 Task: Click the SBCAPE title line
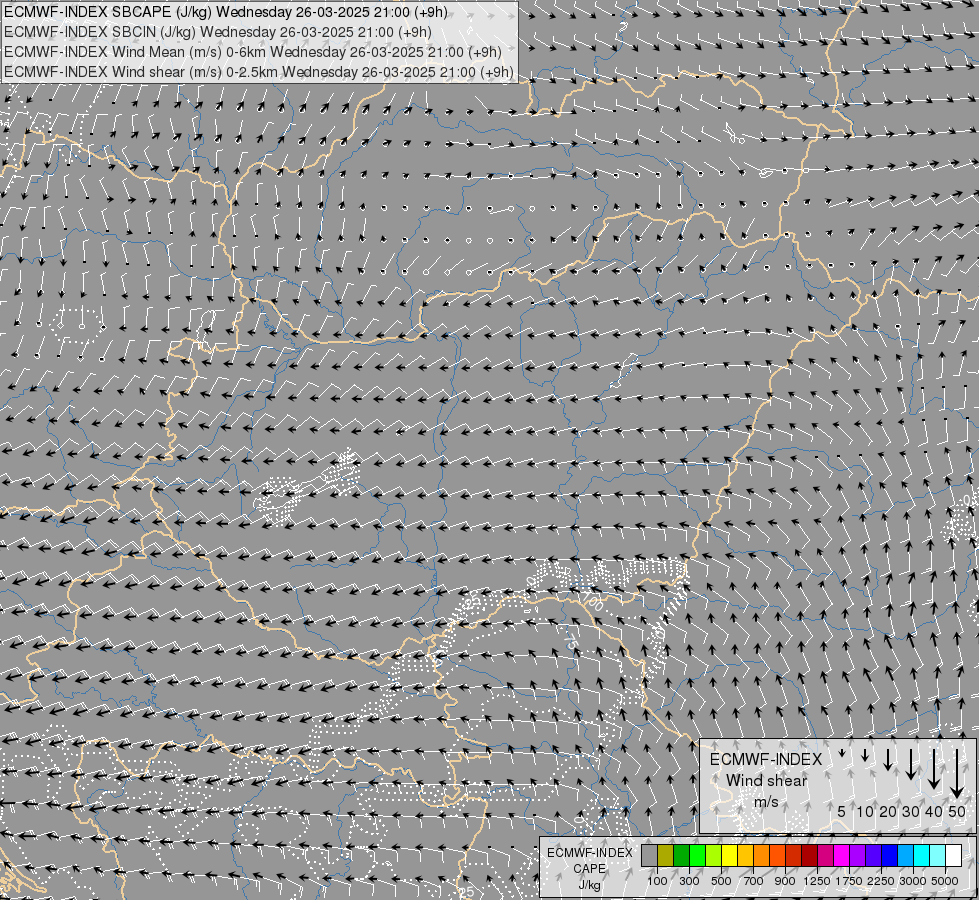tap(225, 12)
